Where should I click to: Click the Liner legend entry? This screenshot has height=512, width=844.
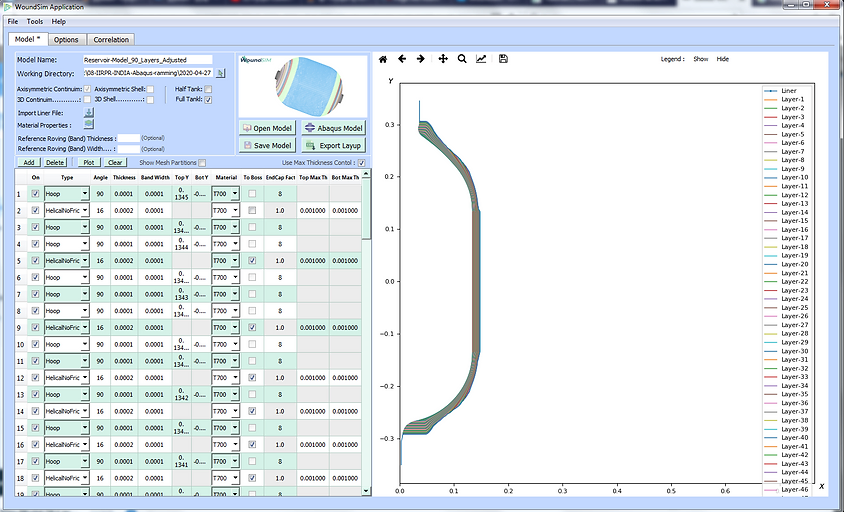[780, 90]
